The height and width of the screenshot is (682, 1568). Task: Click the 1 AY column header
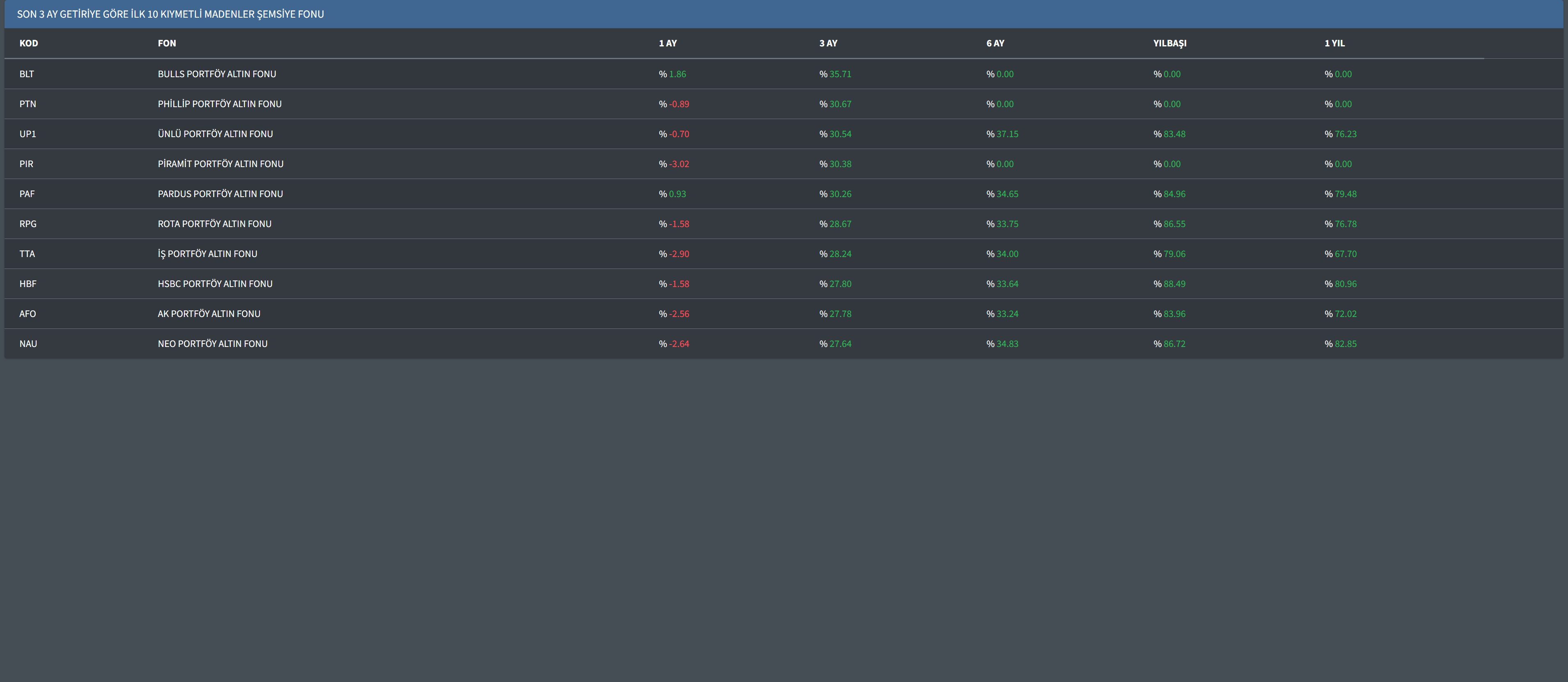(x=668, y=43)
